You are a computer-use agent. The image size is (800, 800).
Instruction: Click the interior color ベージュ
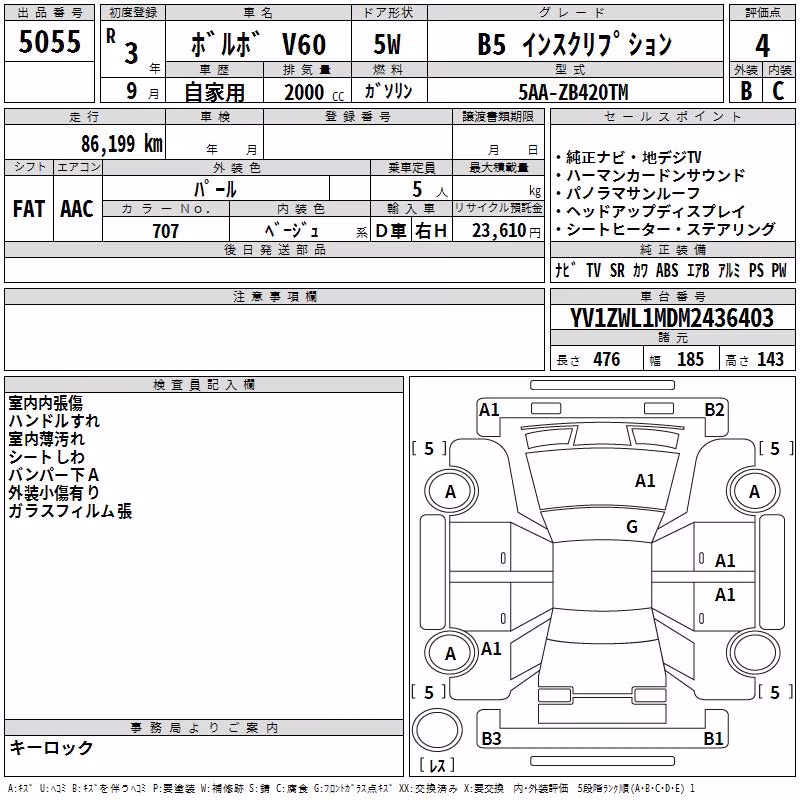(292, 231)
